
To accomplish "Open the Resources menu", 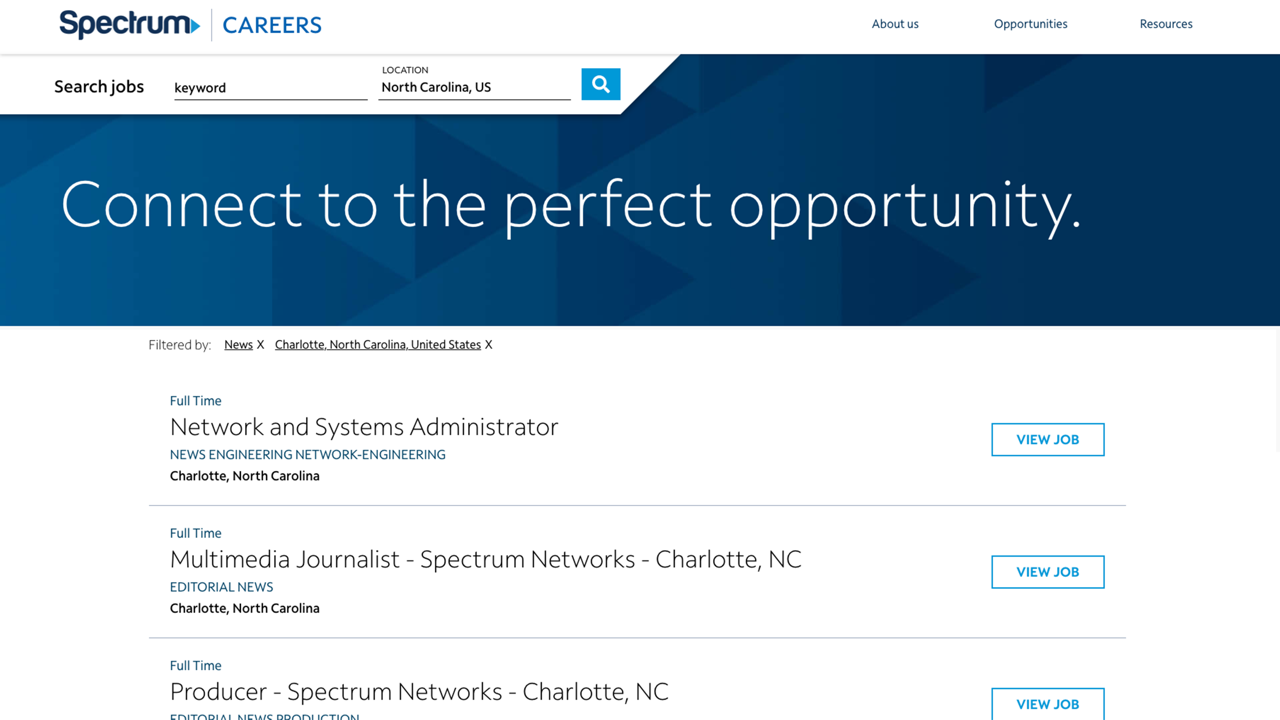I will point(1166,23).
